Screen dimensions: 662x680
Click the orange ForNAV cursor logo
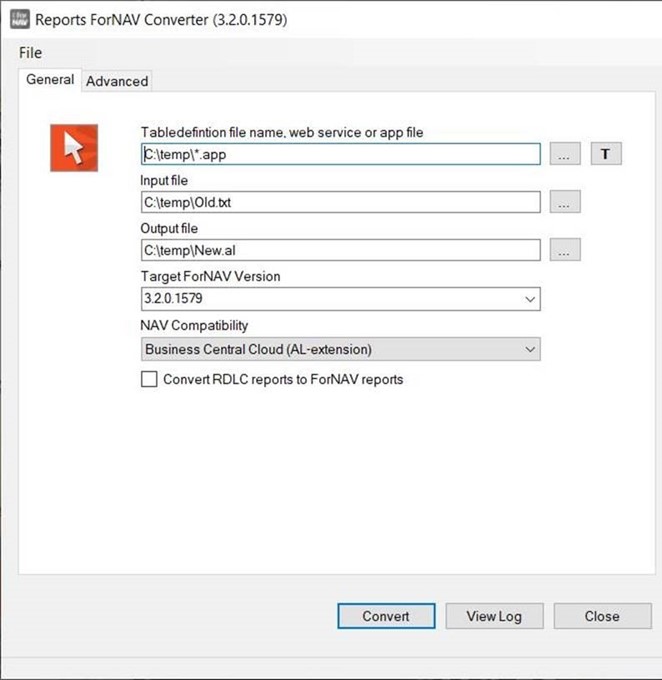pos(74,148)
